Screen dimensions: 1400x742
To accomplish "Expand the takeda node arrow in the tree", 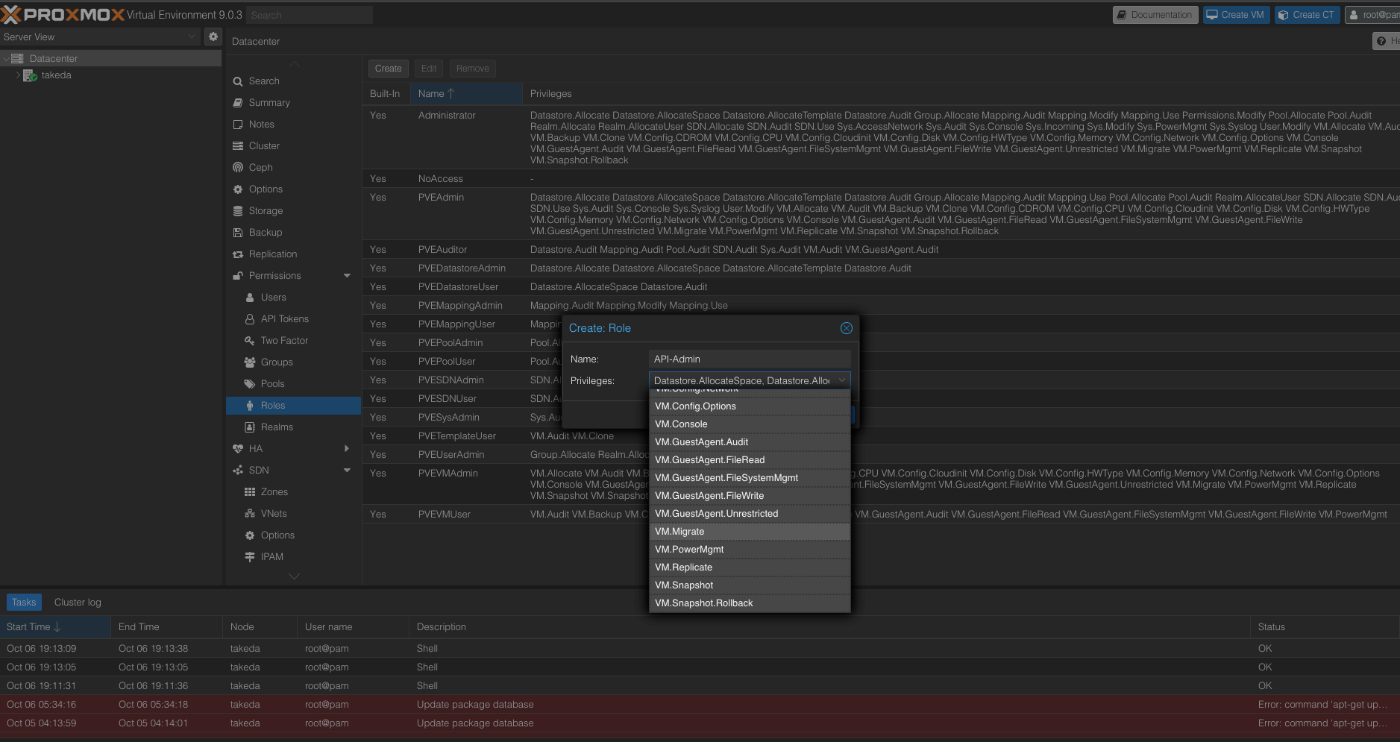I will point(18,75).
